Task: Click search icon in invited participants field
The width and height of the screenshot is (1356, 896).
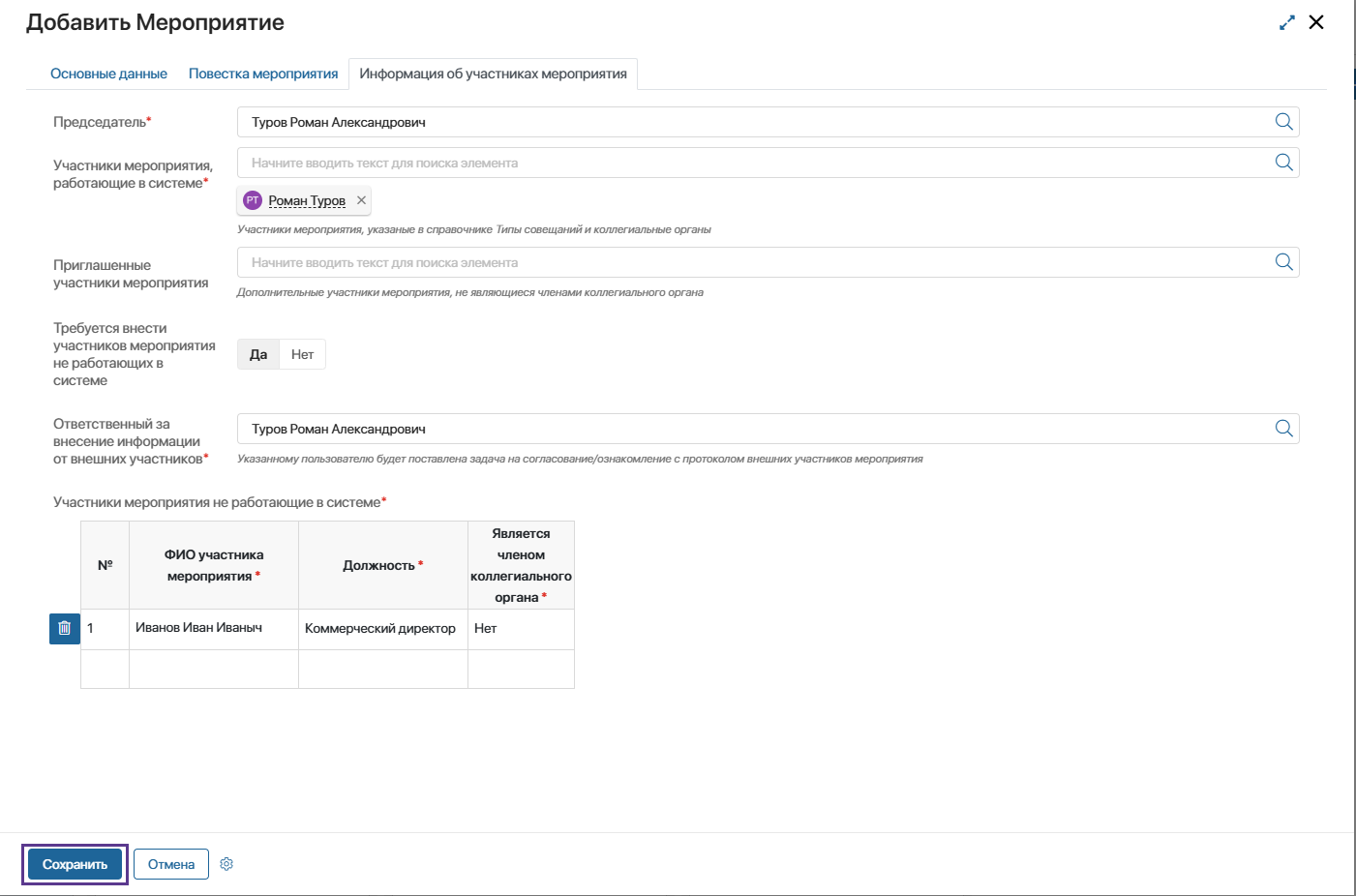Action: [1283, 262]
